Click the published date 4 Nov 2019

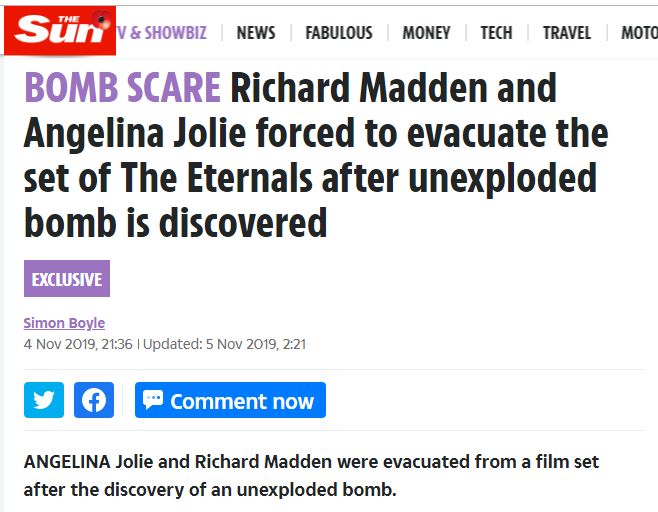pyautogui.click(x=78, y=344)
